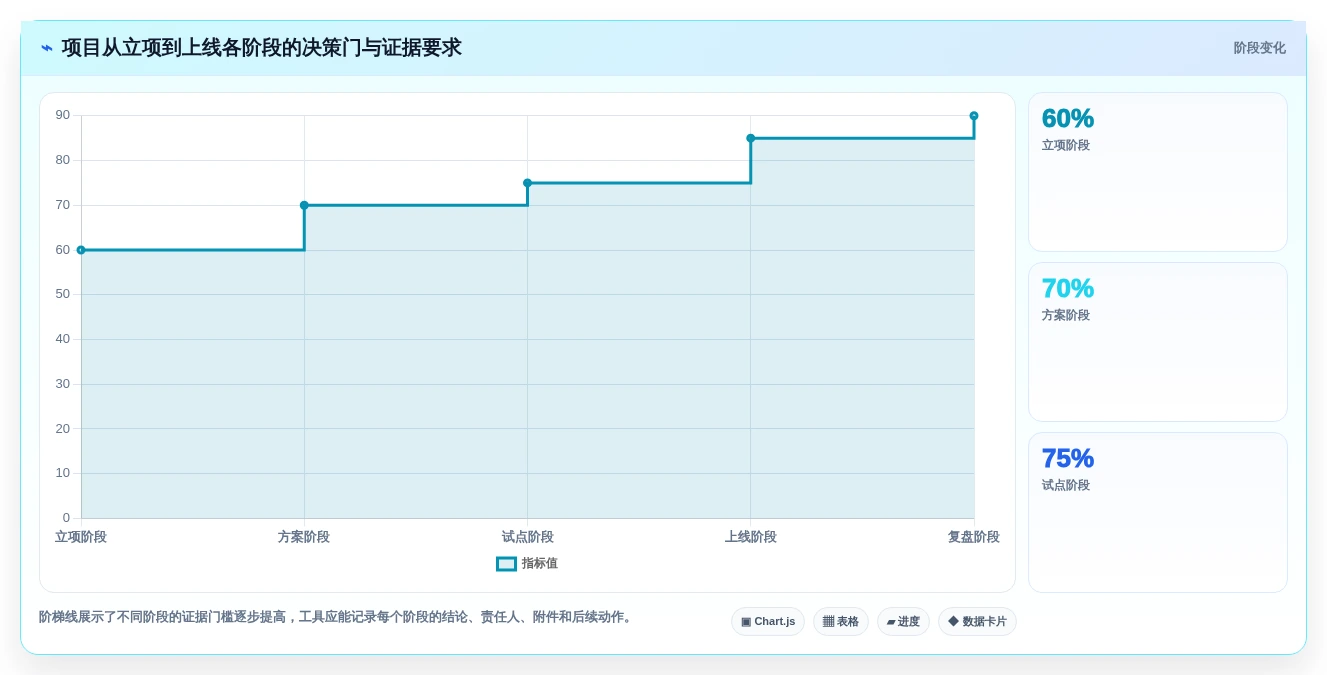The width and height of the screenshot is (1327, 675).
Task: Click the data point at 复盘阶段 (90)
Action: 974,116
